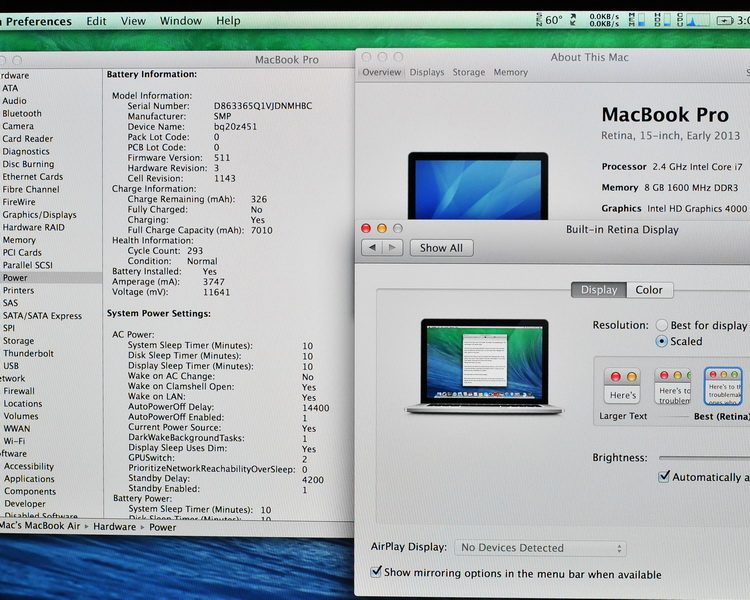The image size is (750, 600).
Task: Select Printers in the sidebar
Action: [19, 290]
